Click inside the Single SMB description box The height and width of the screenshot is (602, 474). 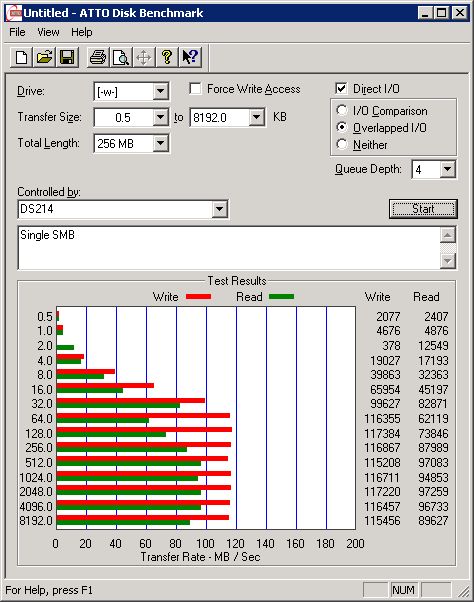coord(229,248)
